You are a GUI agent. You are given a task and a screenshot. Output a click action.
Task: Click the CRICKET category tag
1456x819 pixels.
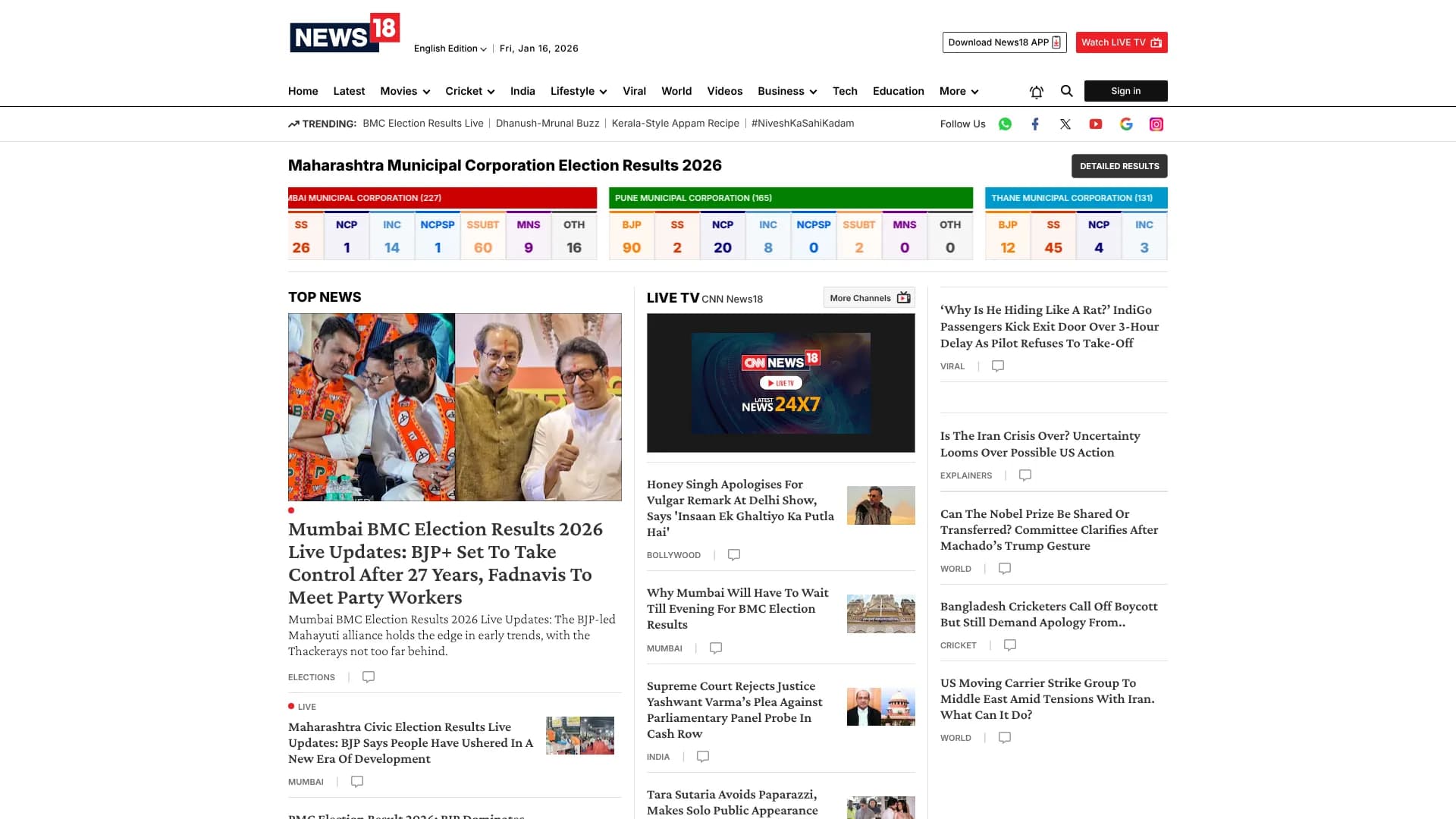pyautogui.click(x=959, y=645)
